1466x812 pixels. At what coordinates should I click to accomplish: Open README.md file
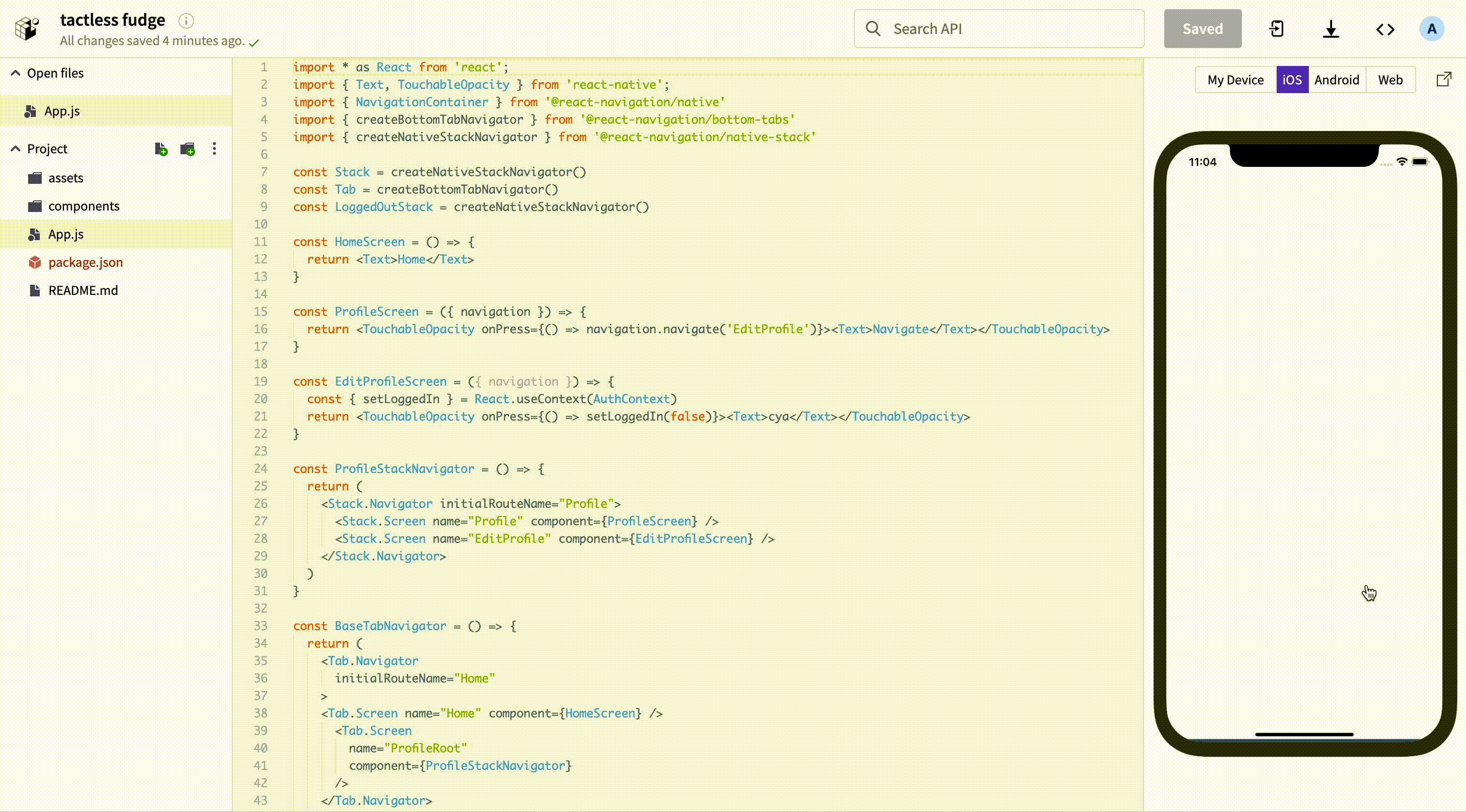pyautogui.click(x=116, y=290)
